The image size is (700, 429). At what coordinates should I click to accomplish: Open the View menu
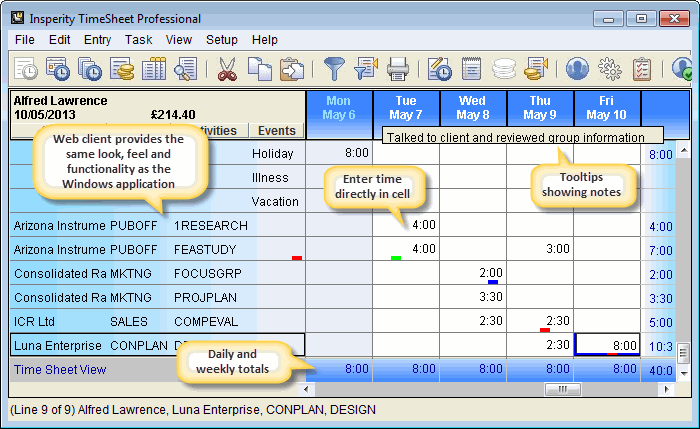click(179, 40)
